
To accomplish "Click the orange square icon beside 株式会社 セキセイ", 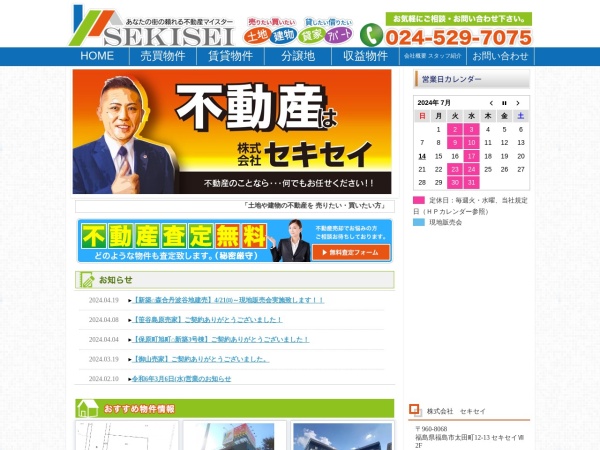I will (x=415, y=409).
